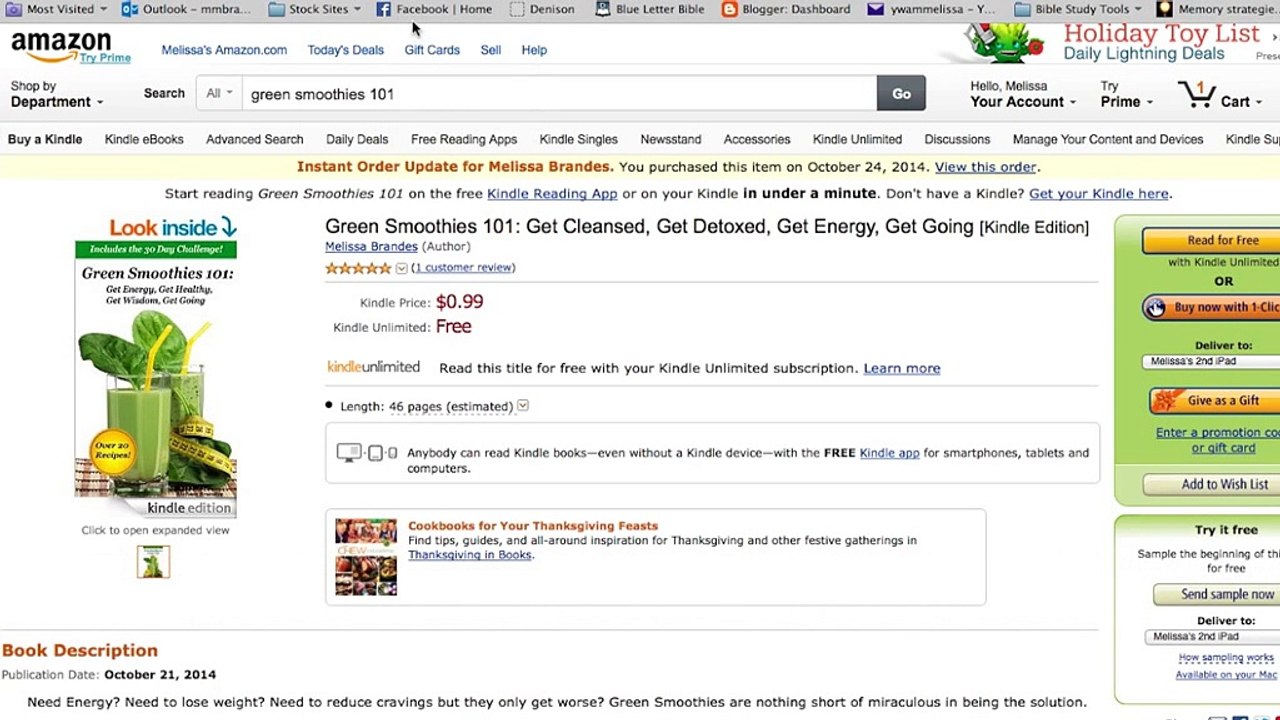1280x720 pixels.
Task: Open the Bible Study Tools bookmarks folder
Action: click(x=1078, y=9)
